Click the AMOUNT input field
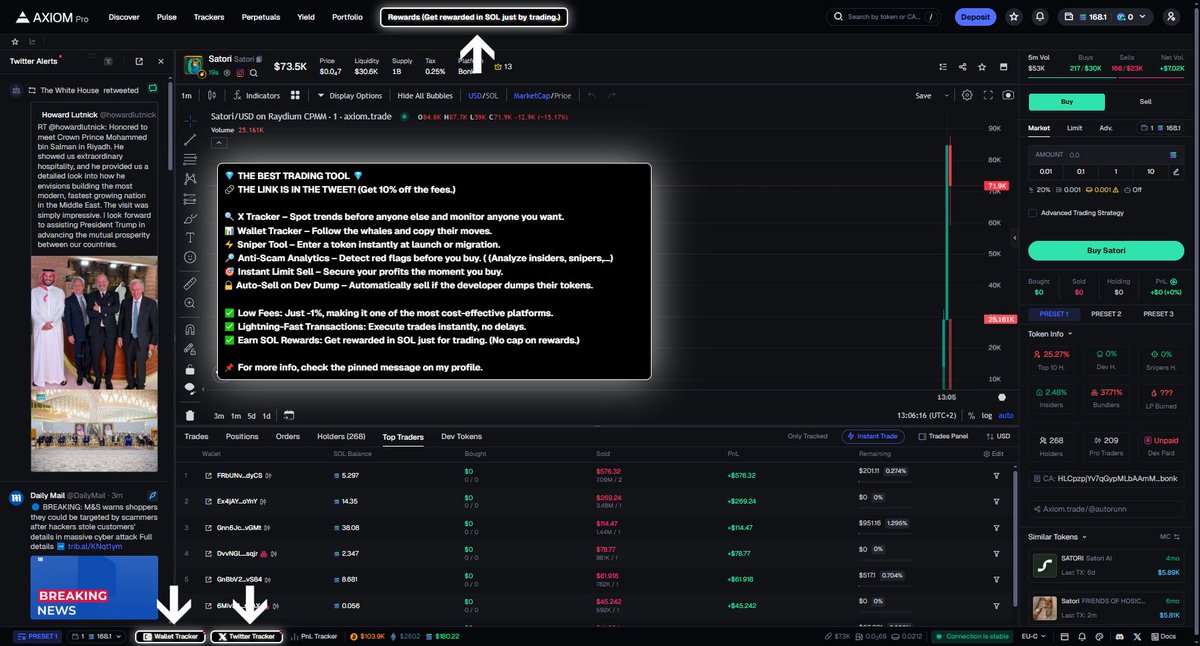1200x646 pixels. pos(1106,155)
